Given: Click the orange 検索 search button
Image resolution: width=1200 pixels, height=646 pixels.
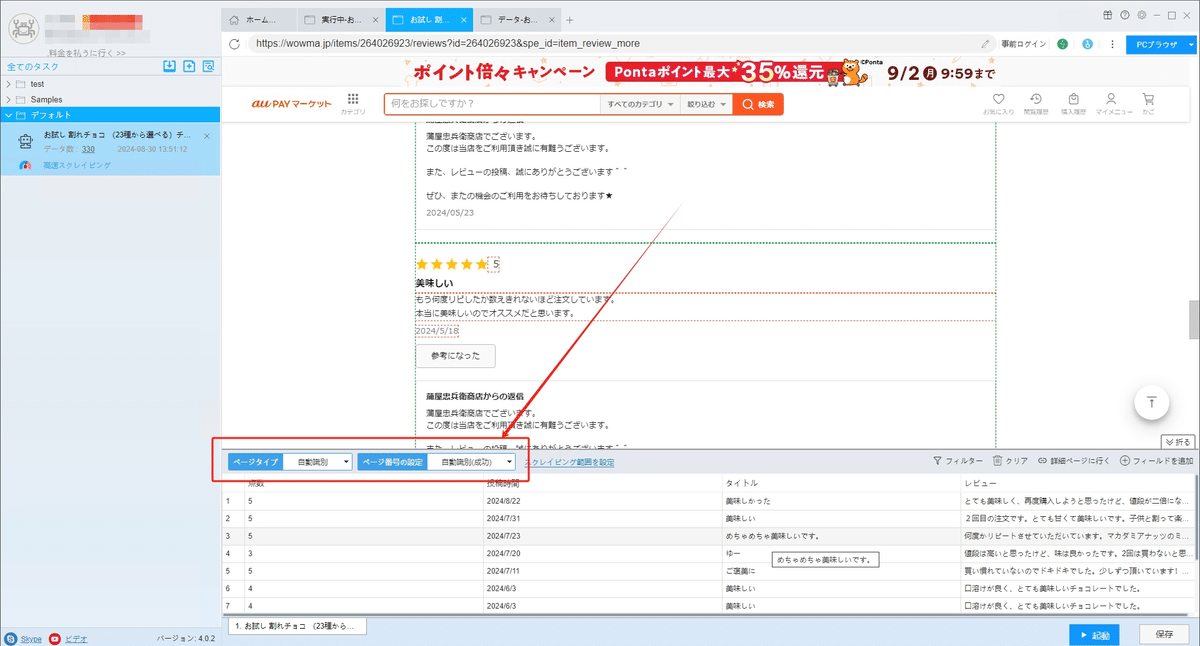Looking at the screenshot, I should click(758, 104).
